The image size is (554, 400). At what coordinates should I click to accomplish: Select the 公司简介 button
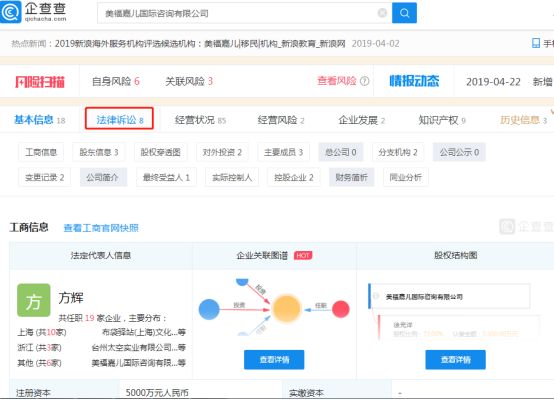click(x=103, y=177)
